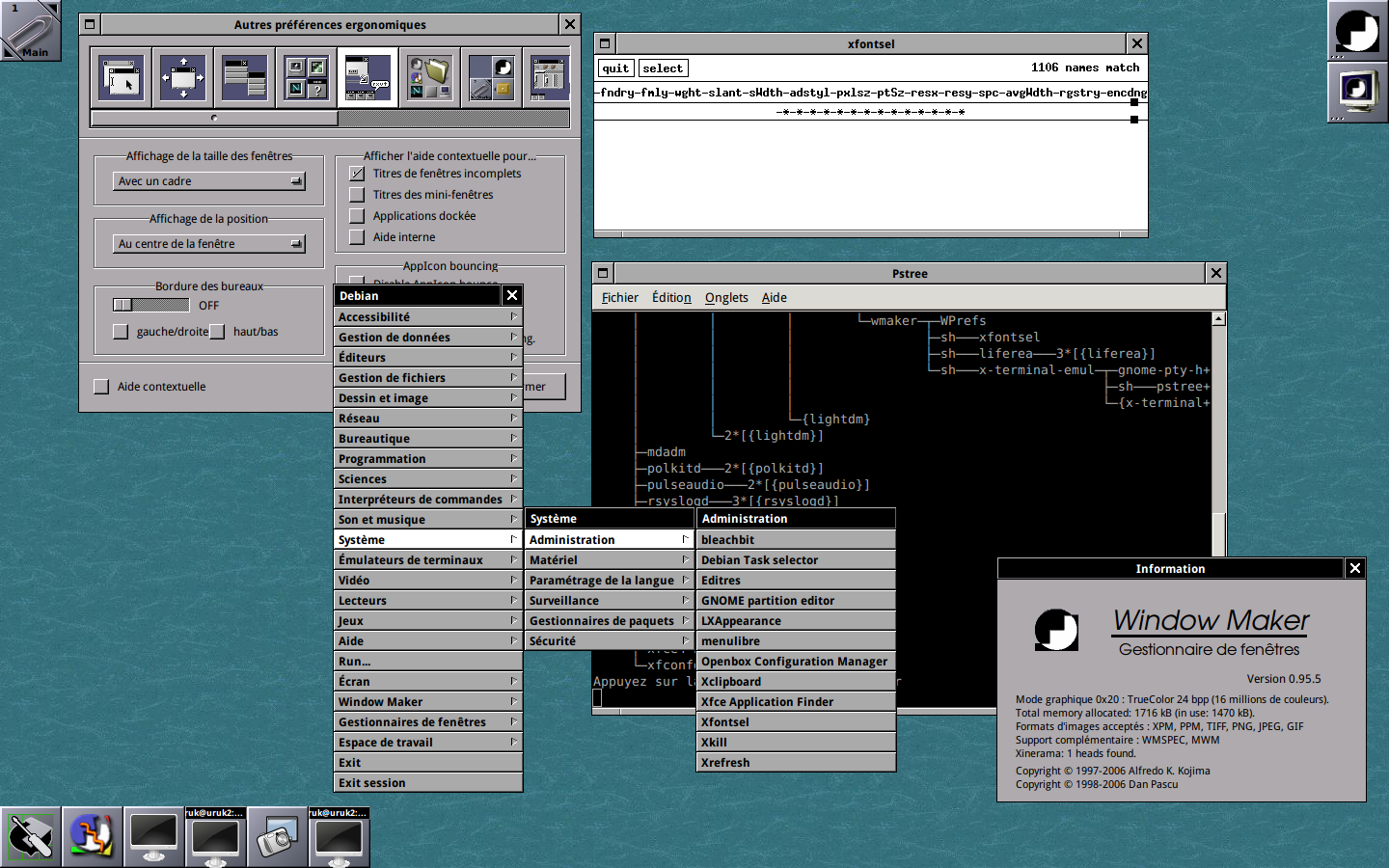Enable Titres des mini-fenêtres checkbox

click(357, 195)
